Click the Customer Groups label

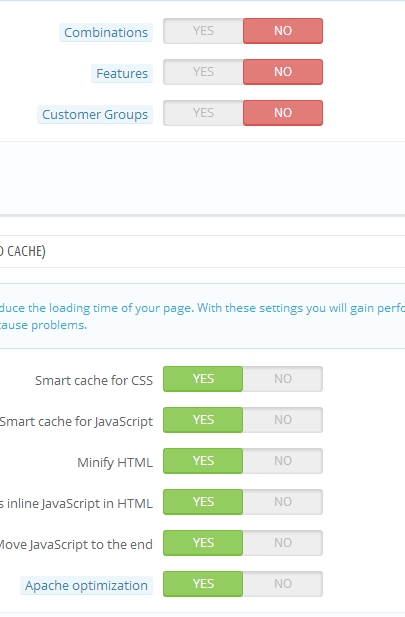click(x=95, y=115)
